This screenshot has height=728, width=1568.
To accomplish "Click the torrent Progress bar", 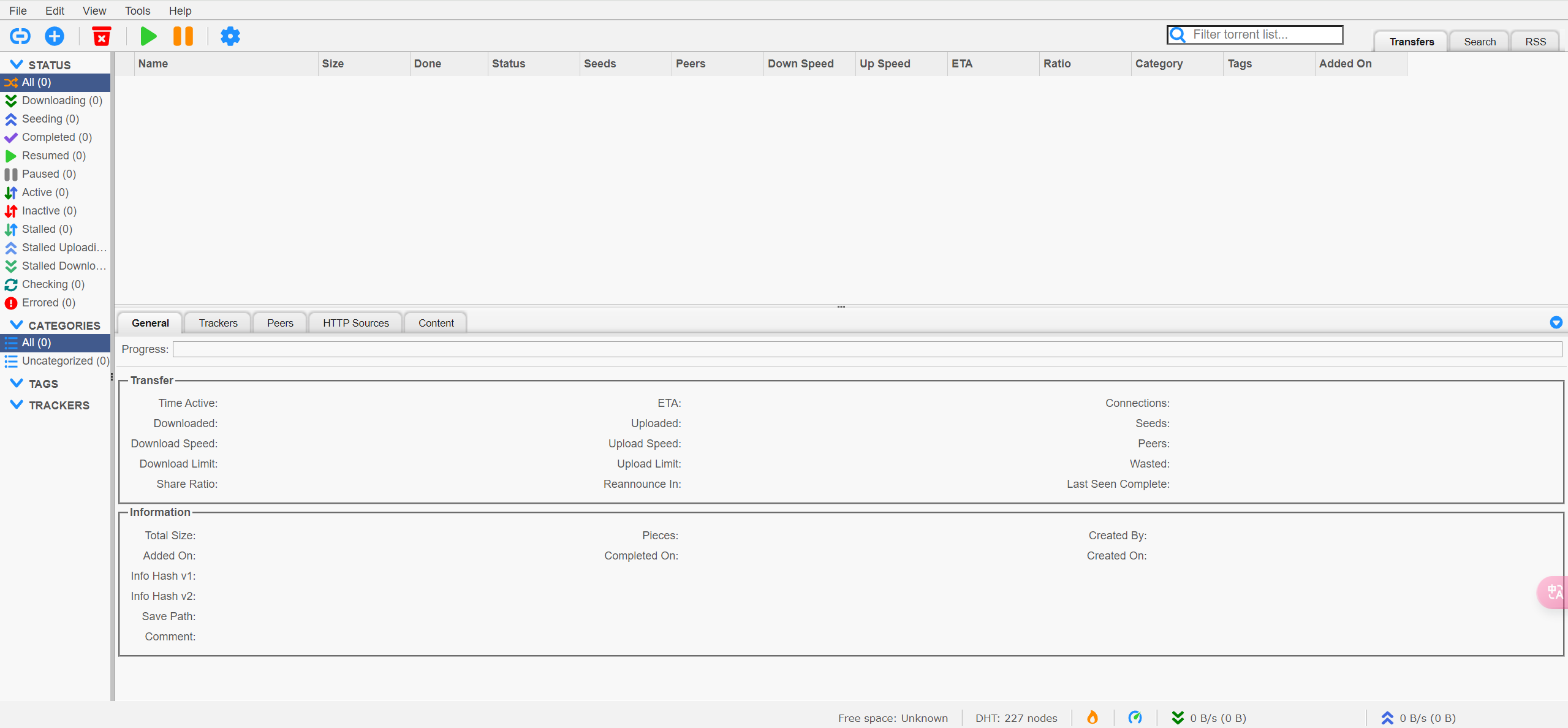I will [866, 349].
